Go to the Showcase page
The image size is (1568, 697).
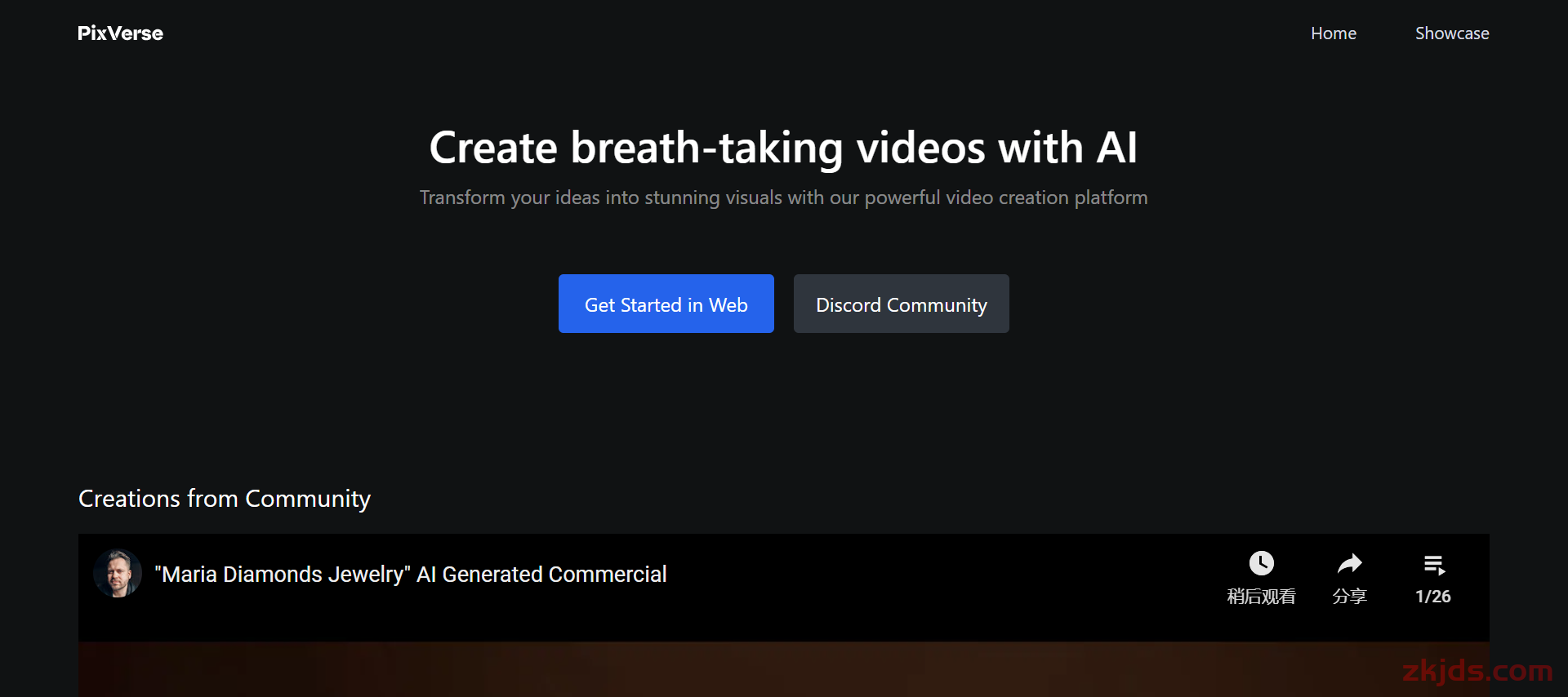click(1452, 33)
